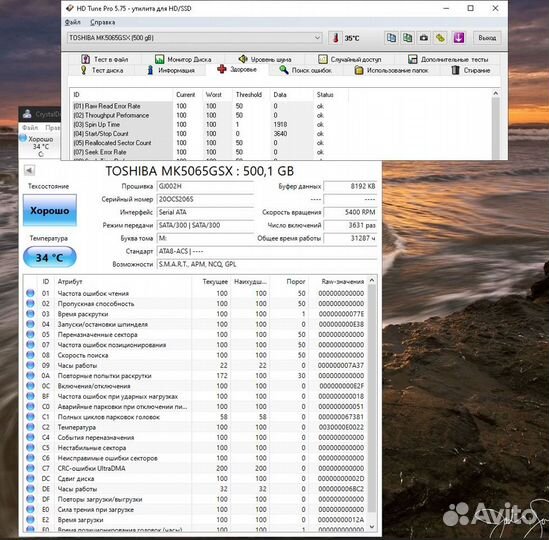The height and width of the screenshot is (540, 549).
Task: Click the thermometer temperature icon in HD Tune
Action: 335,38
